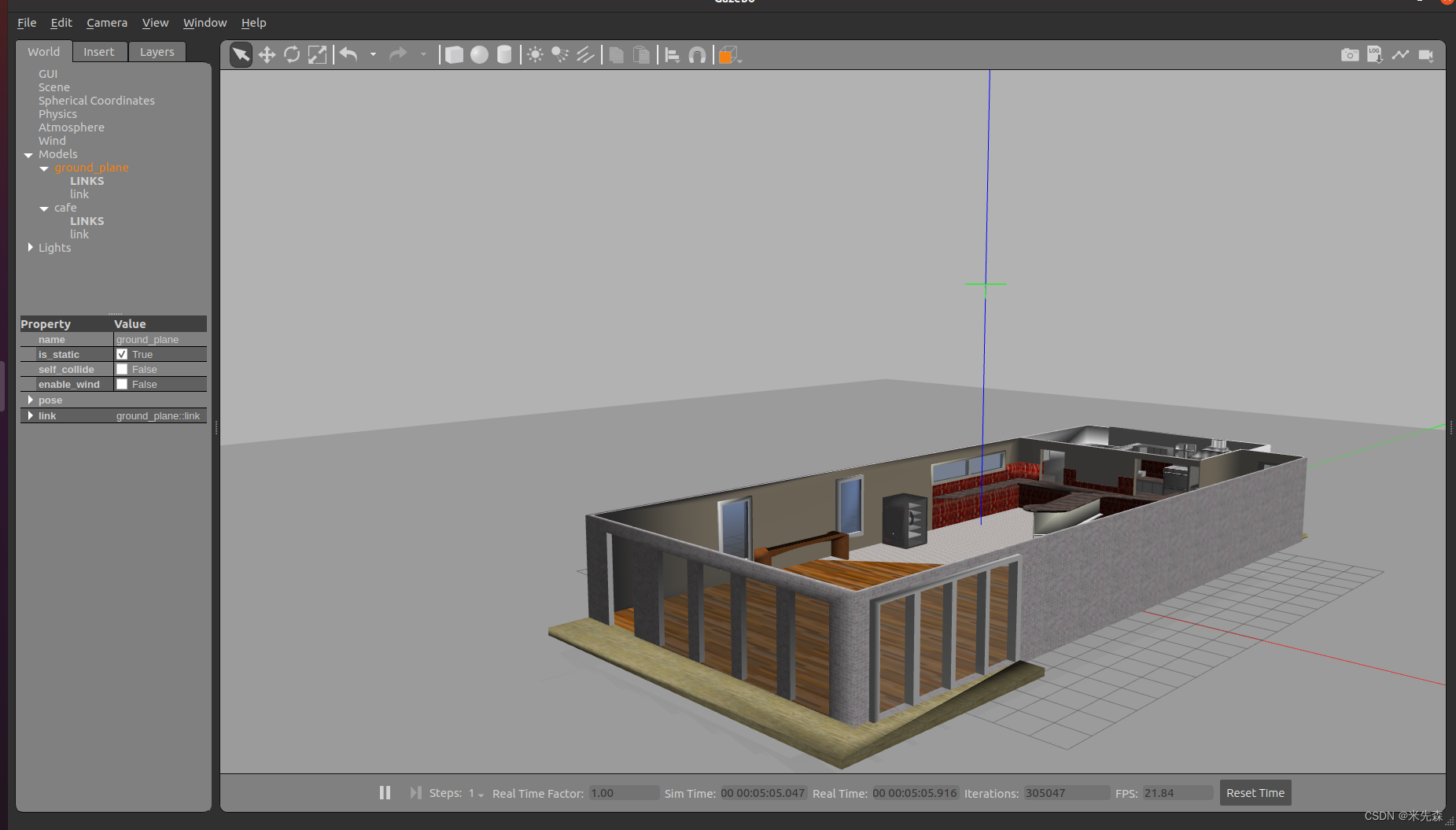Viewport: 1456px width, 830px height.
Task: Activate the rotate mode tool
Action: [x=292, y=54]
